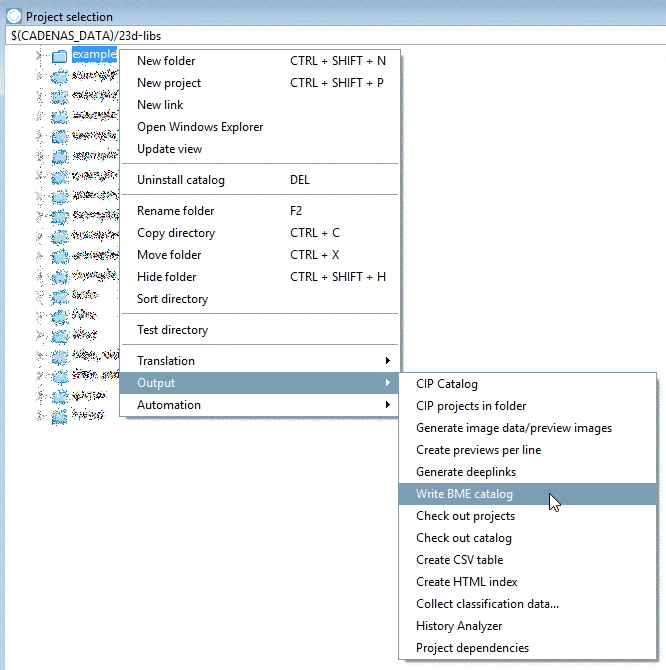Click the example folder icon

pyautogui.click(x=59, y=56)
